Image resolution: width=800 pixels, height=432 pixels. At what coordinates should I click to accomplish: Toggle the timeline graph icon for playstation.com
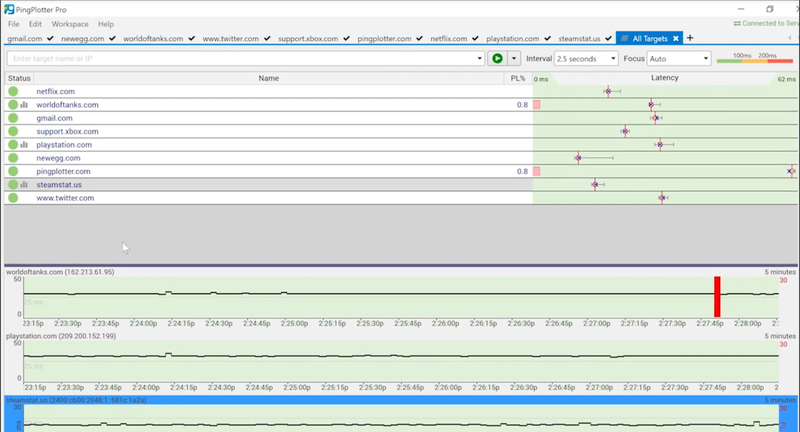(24, 145)
